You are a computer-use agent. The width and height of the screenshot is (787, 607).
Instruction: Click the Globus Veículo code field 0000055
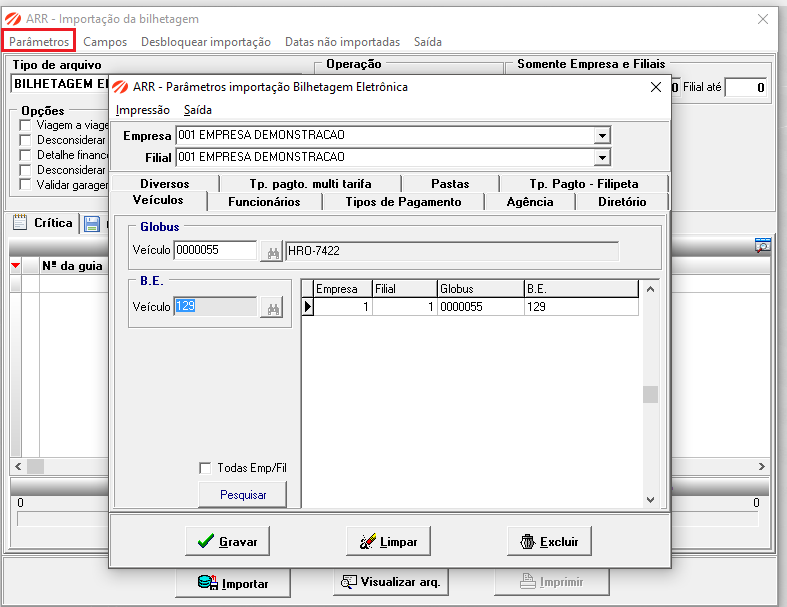[x=215, y=250]
